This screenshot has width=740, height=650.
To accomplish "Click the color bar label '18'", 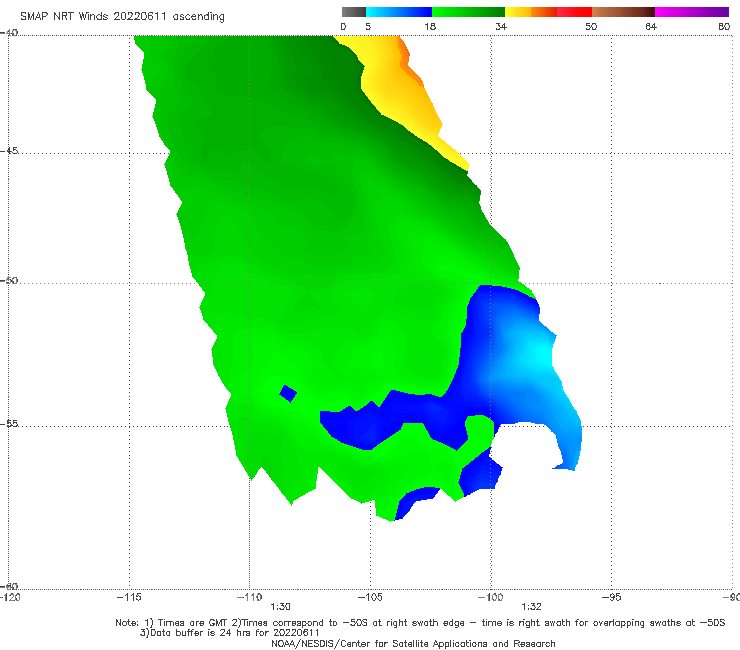I will [430, 26].
